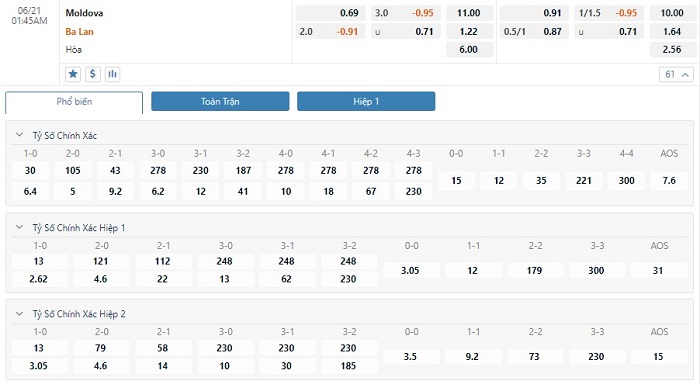700x384 pixels.
Task: Collapse Tỷ Số Chính Xác Hiệp 2 section
Action: [x=19, y=314]
